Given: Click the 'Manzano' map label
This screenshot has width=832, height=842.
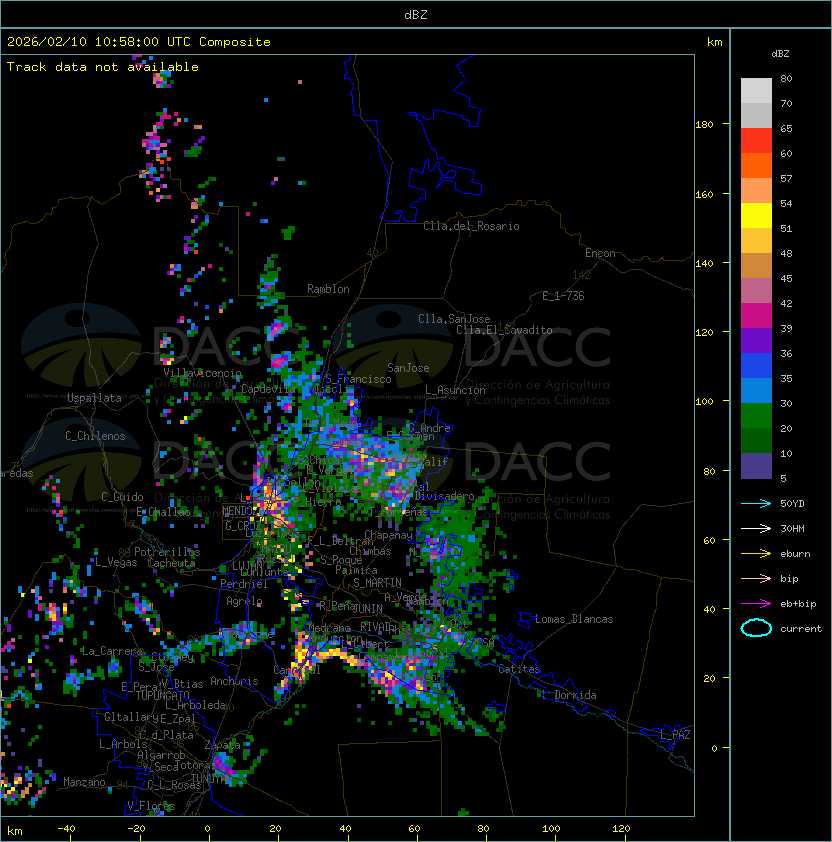Looking at the screenshot, I should point(84,782).
